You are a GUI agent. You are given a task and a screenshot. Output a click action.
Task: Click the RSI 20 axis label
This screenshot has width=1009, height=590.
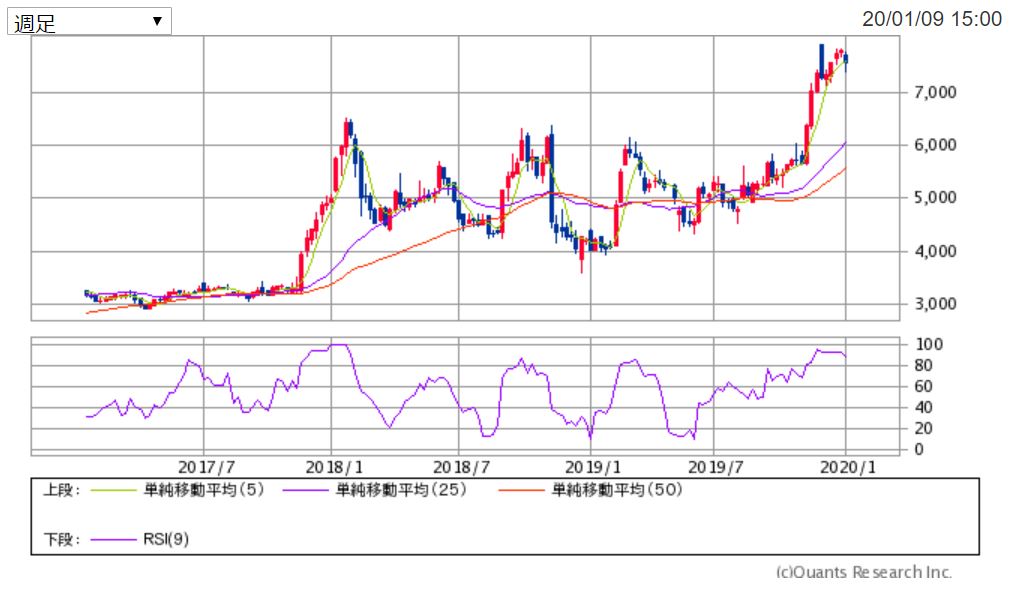(x=923, y=429)
